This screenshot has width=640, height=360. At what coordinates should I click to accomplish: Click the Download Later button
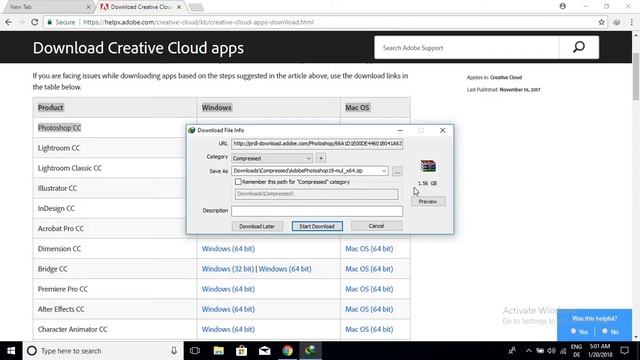(x=257, y=226)
